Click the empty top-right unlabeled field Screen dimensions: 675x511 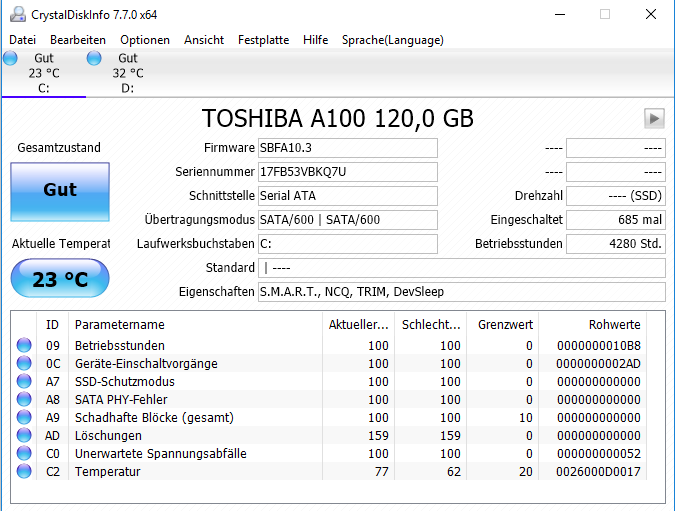tap(616, 148)
